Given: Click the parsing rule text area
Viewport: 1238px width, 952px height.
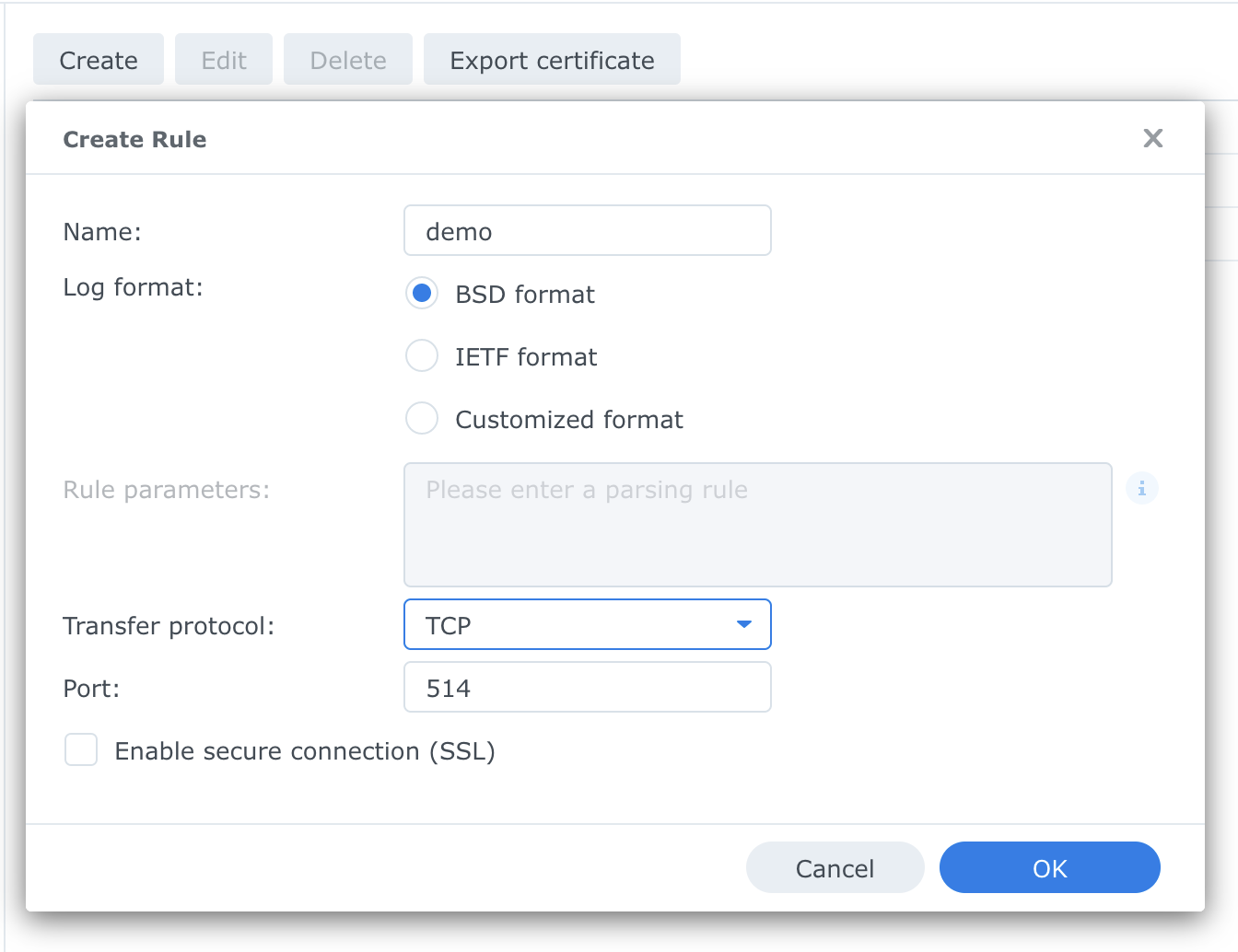Looking at the screenshot, I should click(x=757, y=525).
